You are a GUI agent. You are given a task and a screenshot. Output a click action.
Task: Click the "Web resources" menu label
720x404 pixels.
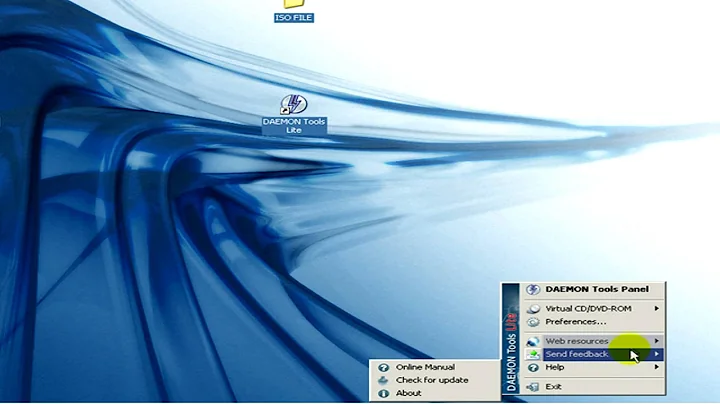tap(577, 341)
